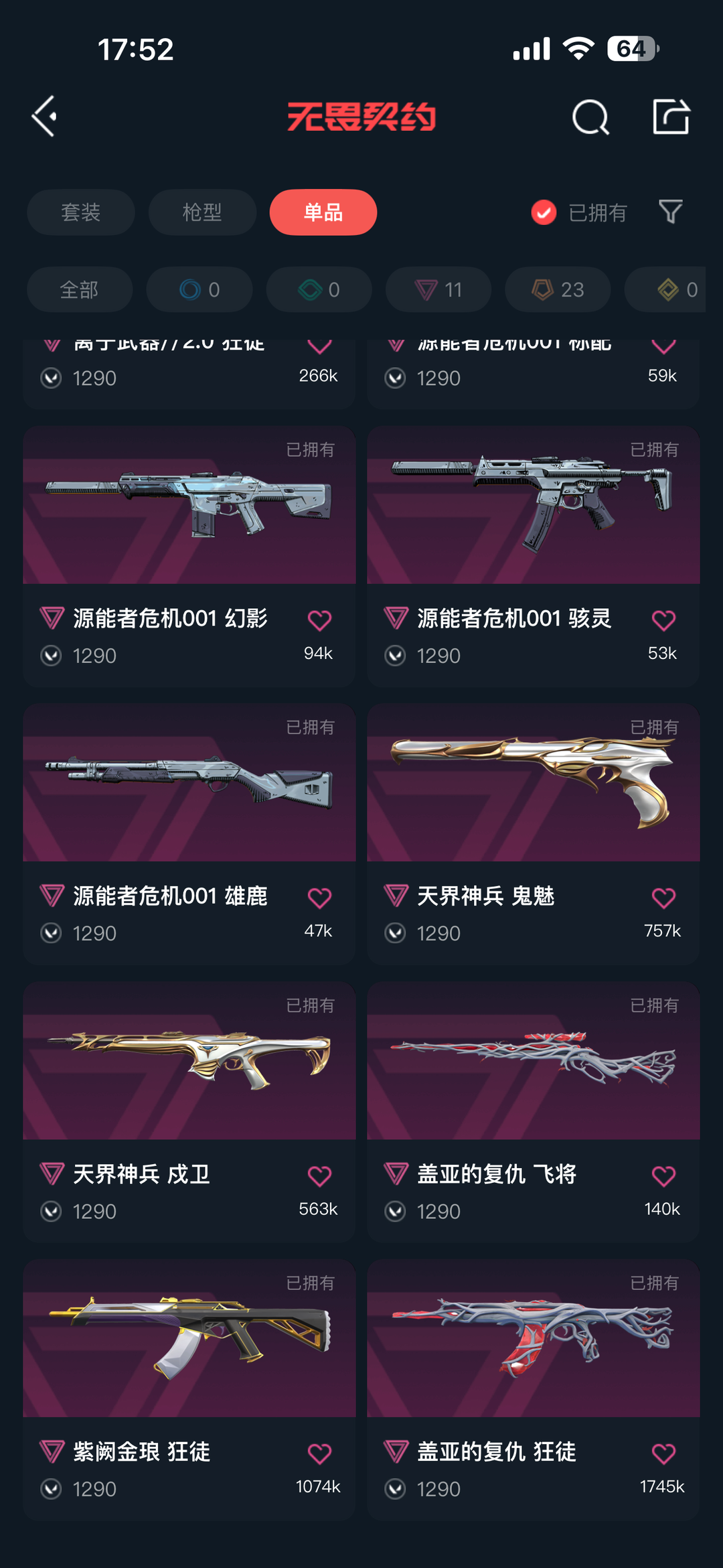Image resolution: width=723 pixels, height=1568 pixels.
Task: Select the blue tier filter showing 0
Action: [x=199, y=289]
